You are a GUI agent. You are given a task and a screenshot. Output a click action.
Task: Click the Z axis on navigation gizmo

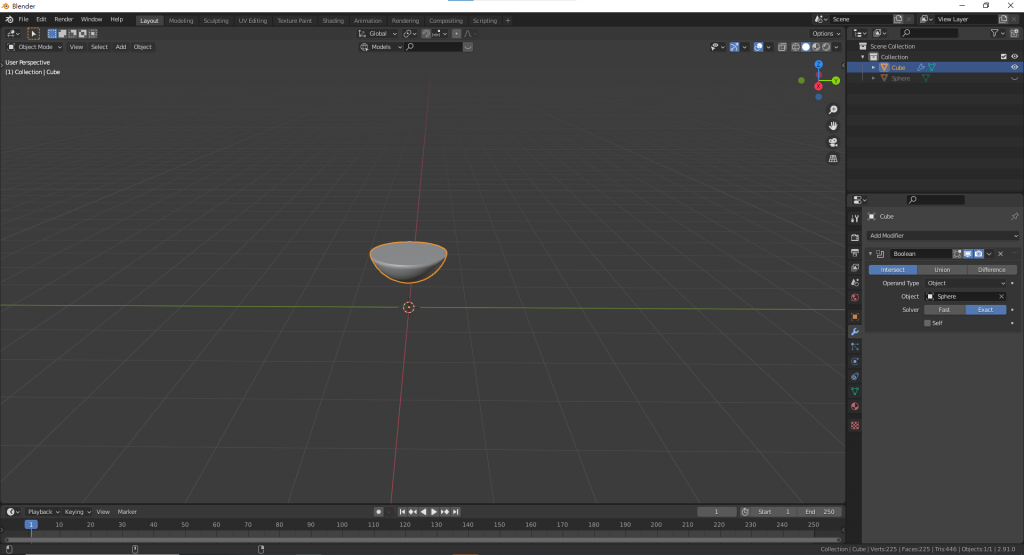(x=818, y=65)
